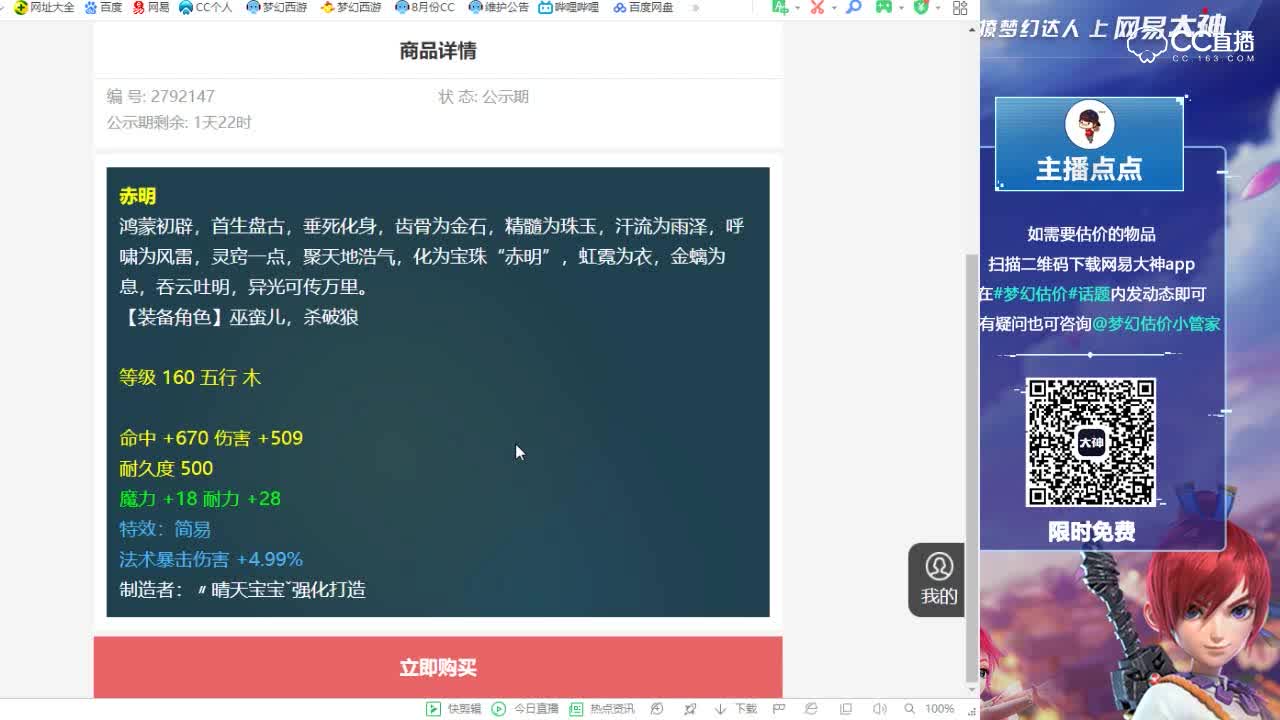Open 热点资讯 in status bar
Viewport: 1280px width, 720px height.
click(x=601, y=708)
